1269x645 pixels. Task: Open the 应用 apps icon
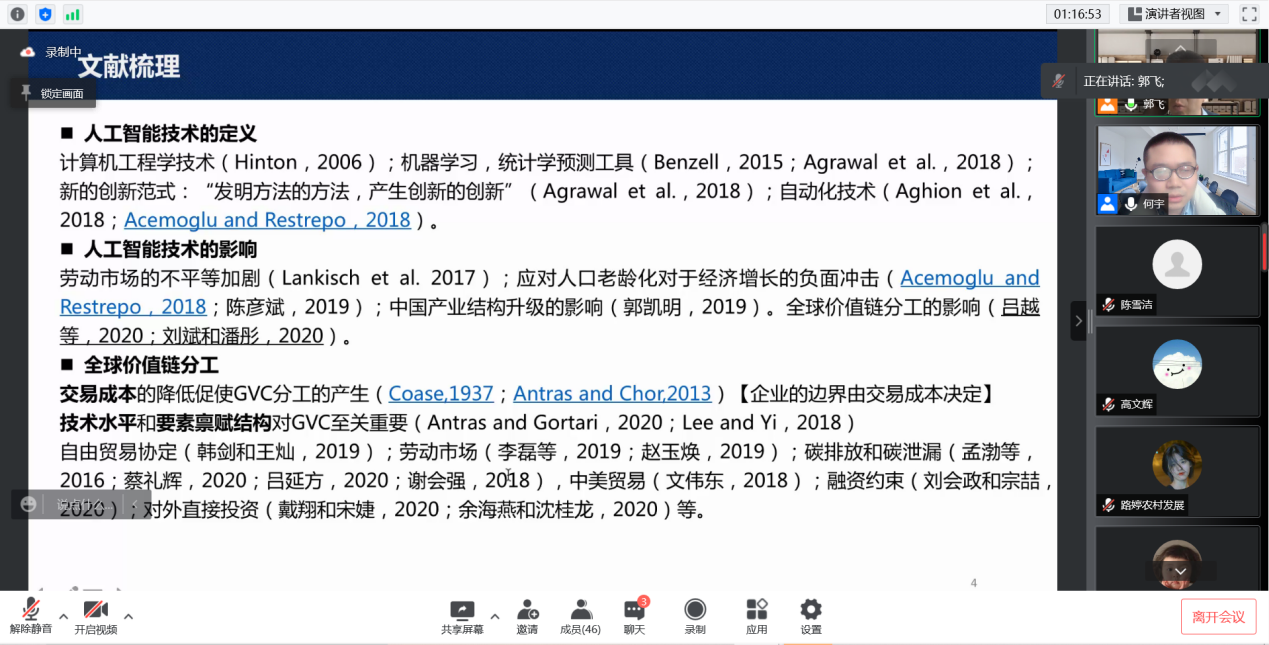(x=756, y=616)
